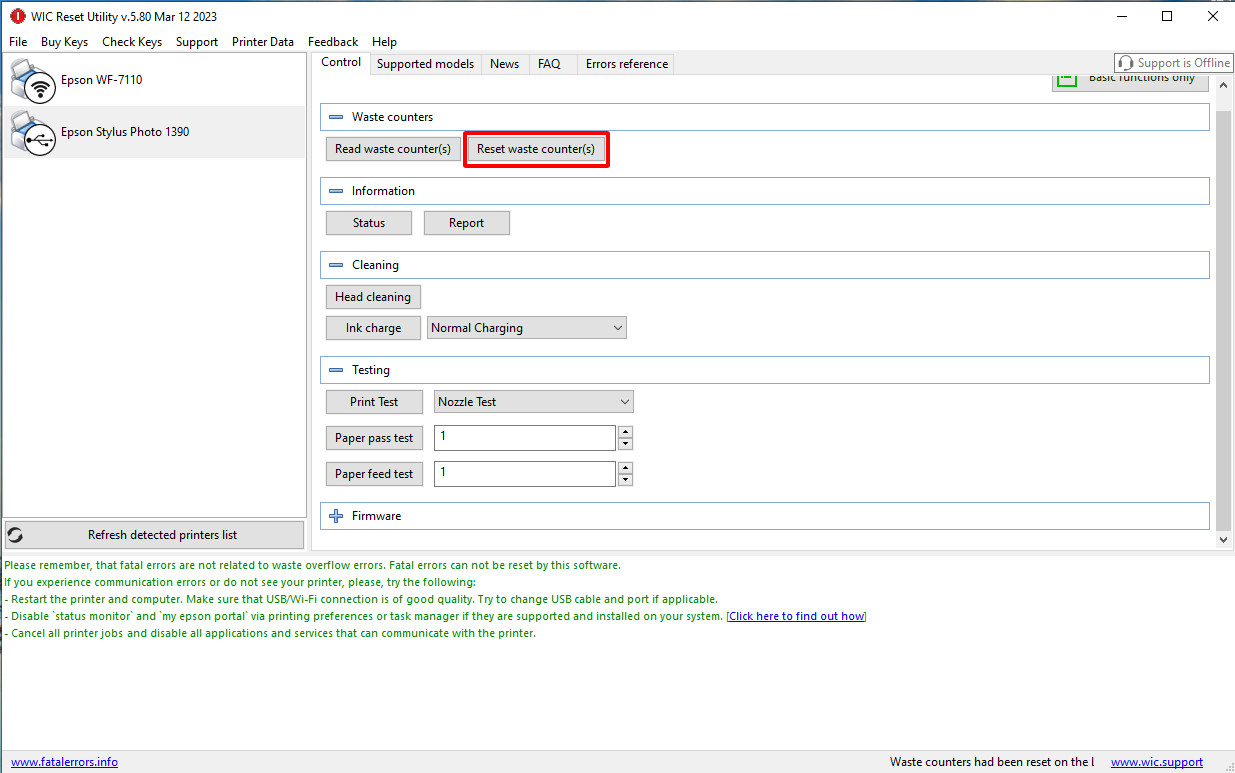Viewport: 1235px width, 773px height.
Task: Click the Paper pass test number field
Action: (526, 438)
